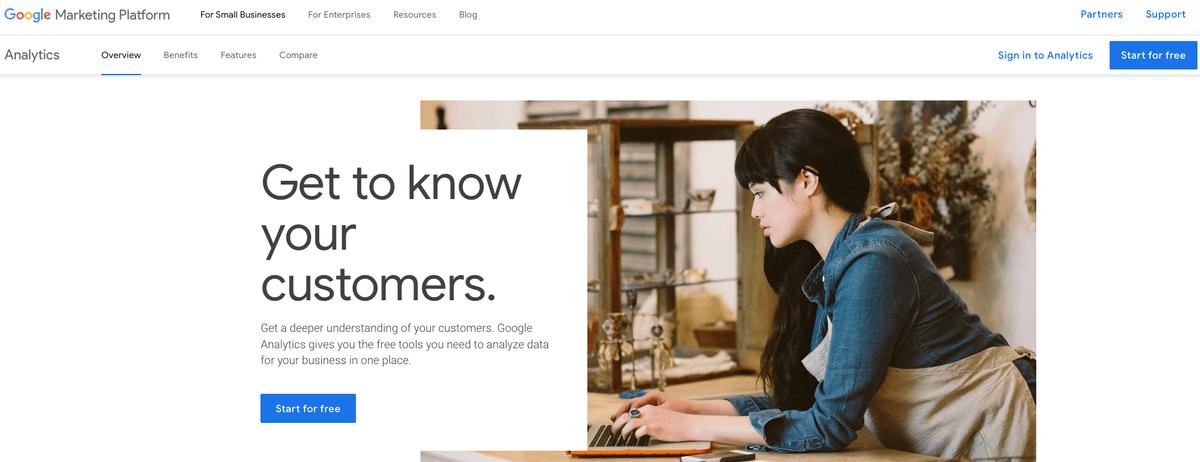
Task: Visit the Blog from the top navigation
Action: click(468, 15)
